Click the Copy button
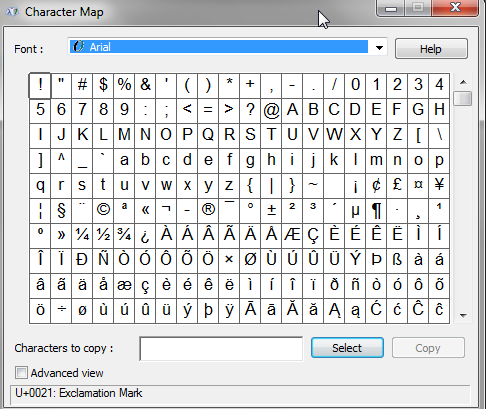This screenshot has height=409, width=486. pyautogui.click(x=428, y=348)
